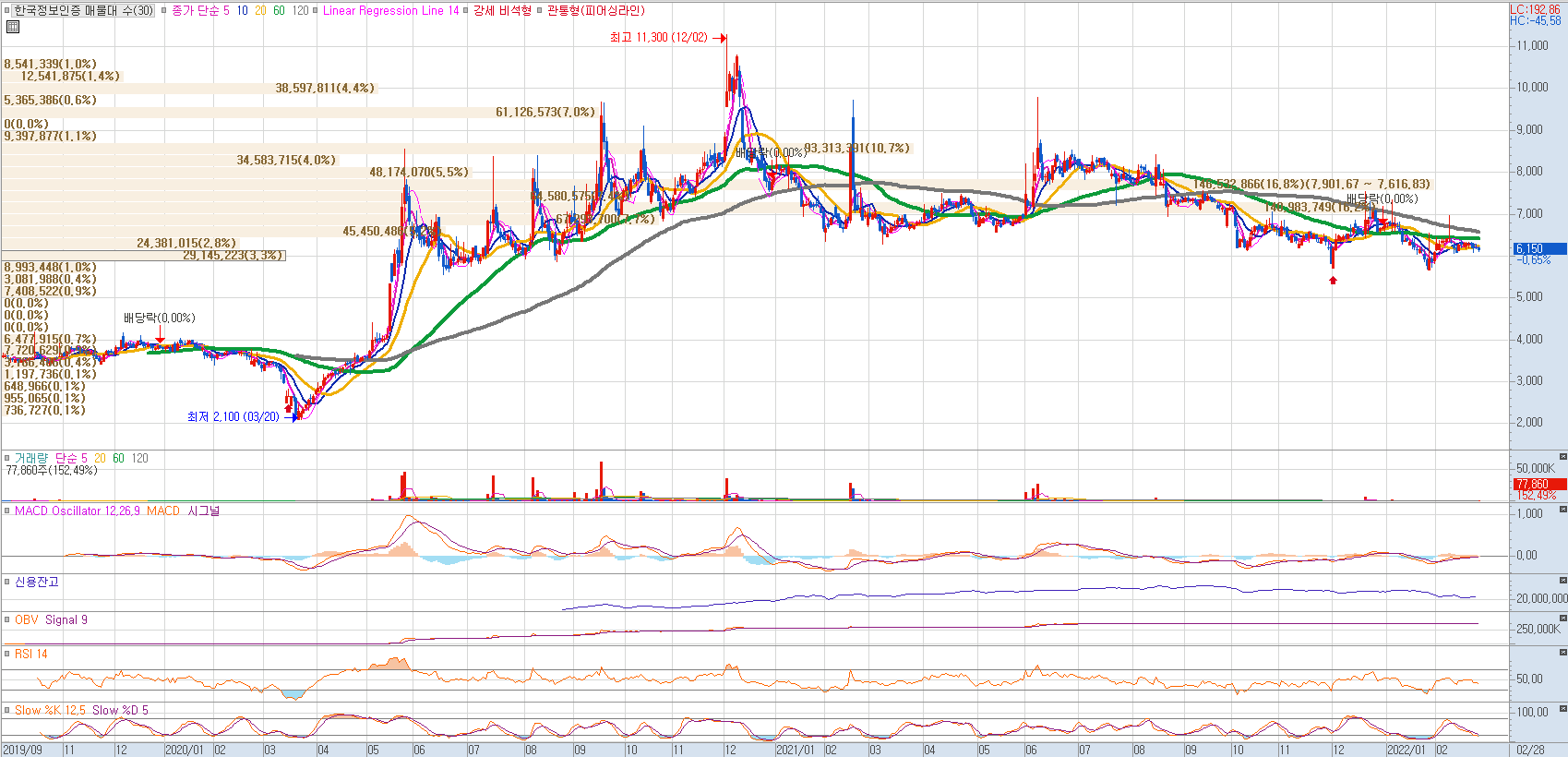Close the volume (거래량) sub-panel
This screenshot has width=1568, height=757.
pos(1563,457)
